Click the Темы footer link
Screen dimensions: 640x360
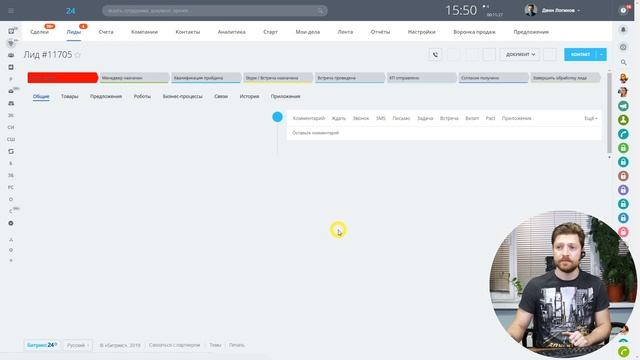click(x=215, y=345)
